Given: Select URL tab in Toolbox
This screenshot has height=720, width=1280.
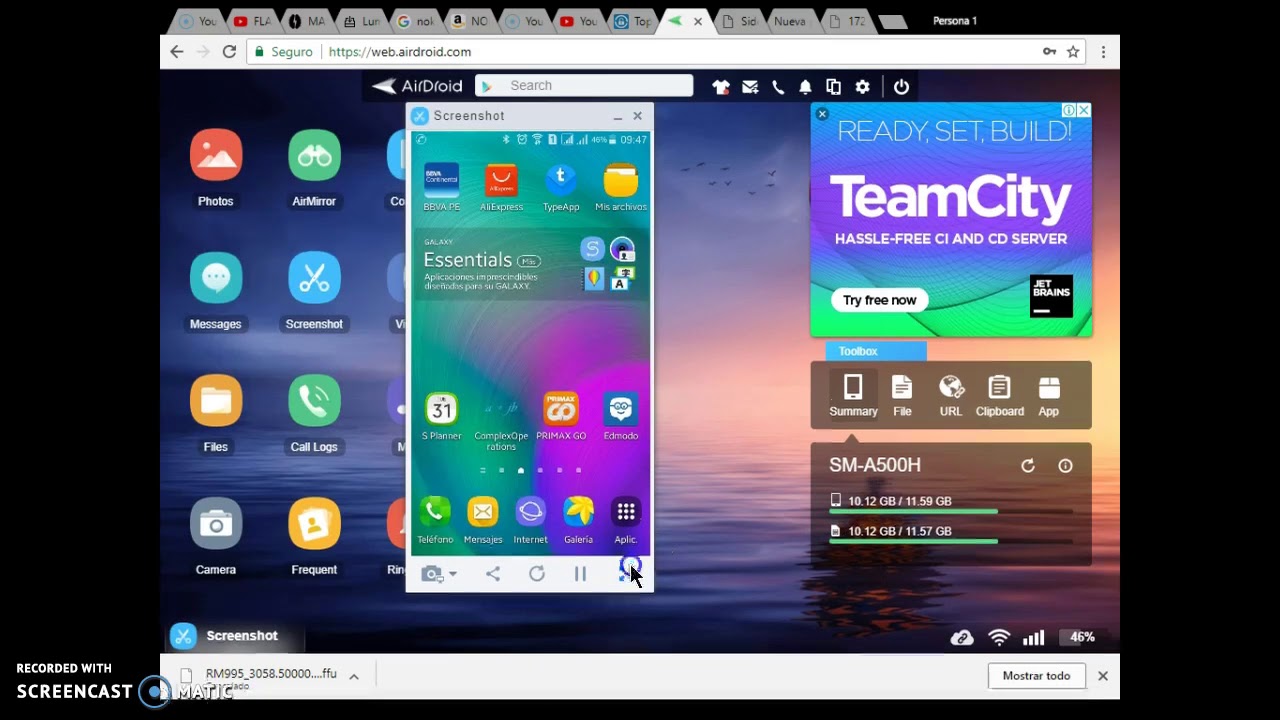Looking at the screenshot, I should pos(951,395).
